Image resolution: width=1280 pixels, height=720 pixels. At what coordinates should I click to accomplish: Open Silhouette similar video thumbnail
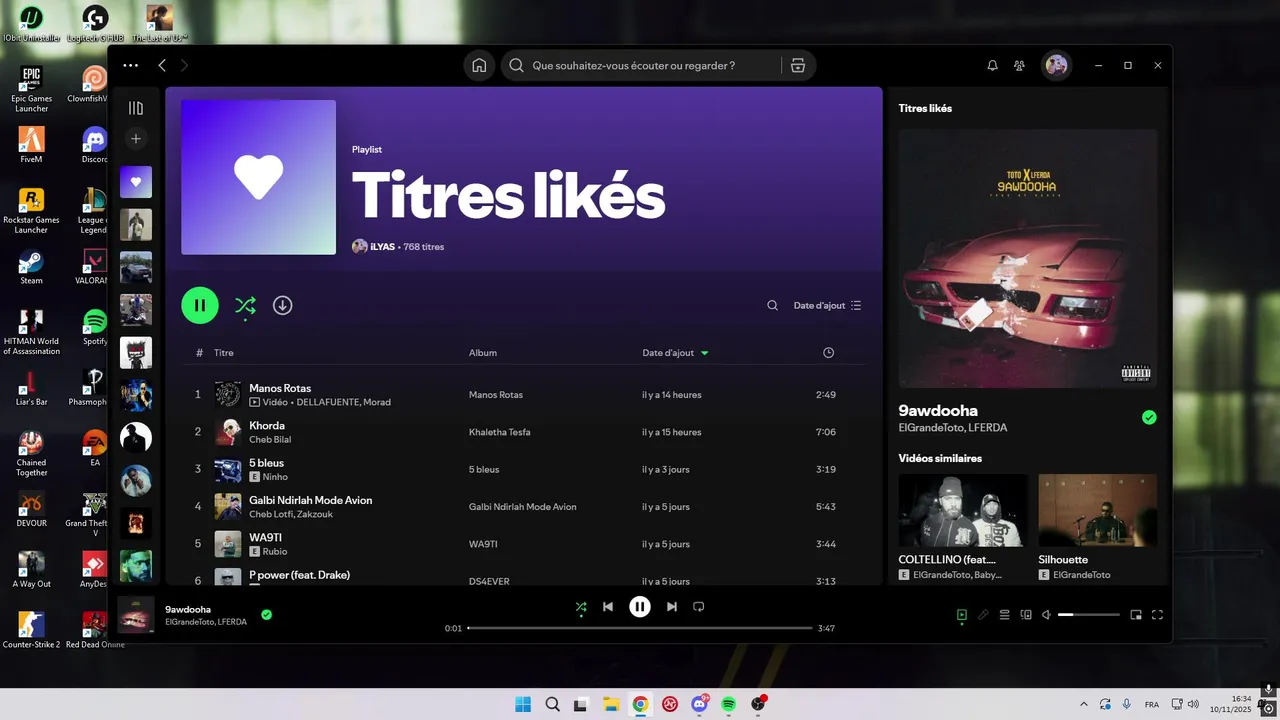coord(1098,510)
